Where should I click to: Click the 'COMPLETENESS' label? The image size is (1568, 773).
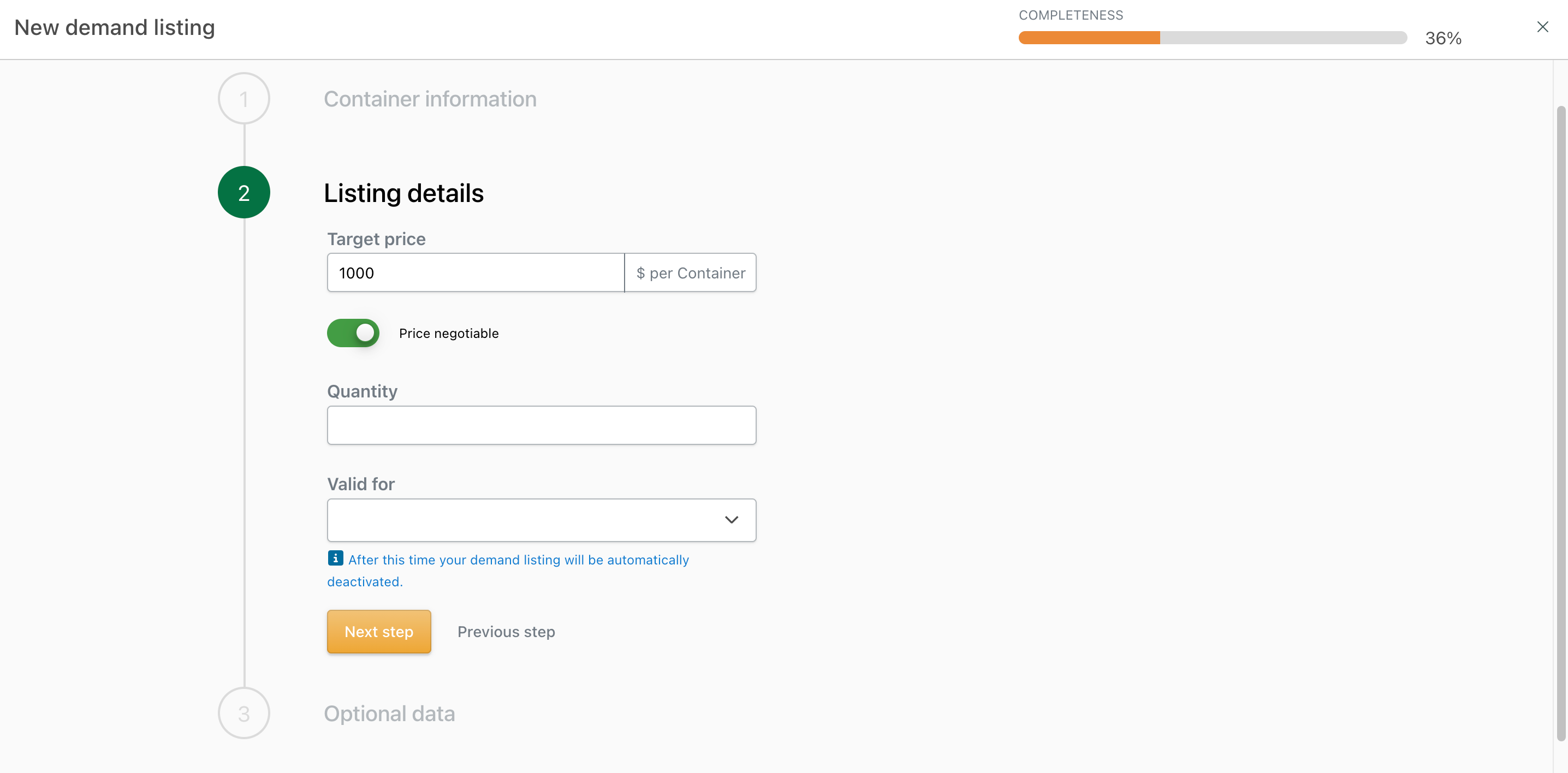(x=1071, y=15)
